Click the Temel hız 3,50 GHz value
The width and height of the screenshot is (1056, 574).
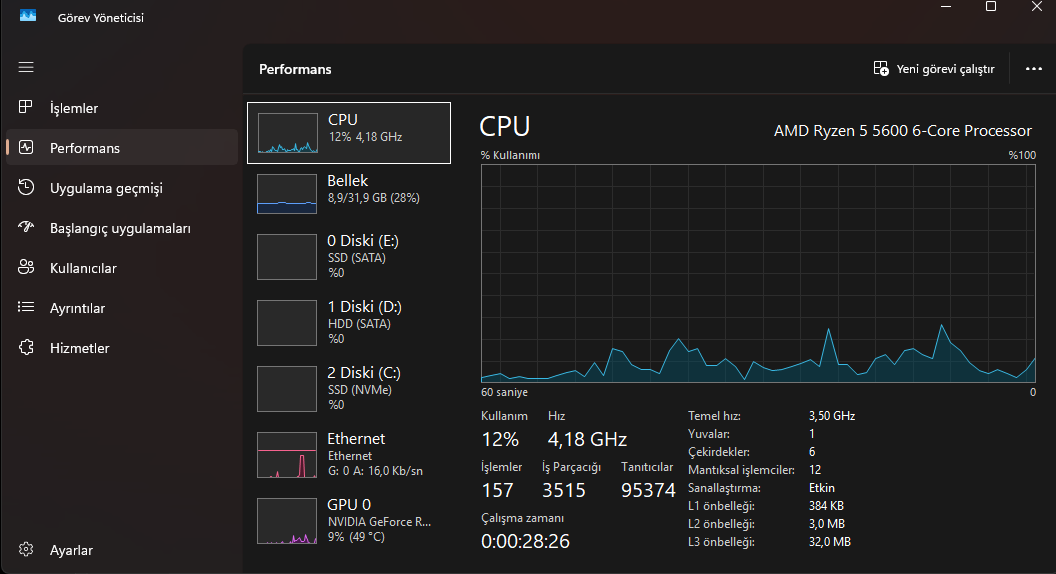(x=832, y=416)
